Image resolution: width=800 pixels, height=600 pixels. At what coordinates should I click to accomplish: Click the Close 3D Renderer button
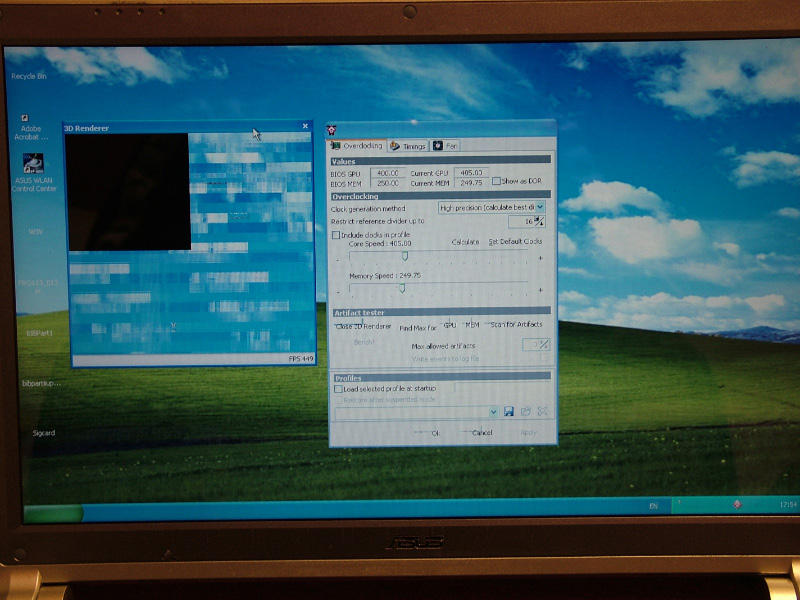point(364,327)
